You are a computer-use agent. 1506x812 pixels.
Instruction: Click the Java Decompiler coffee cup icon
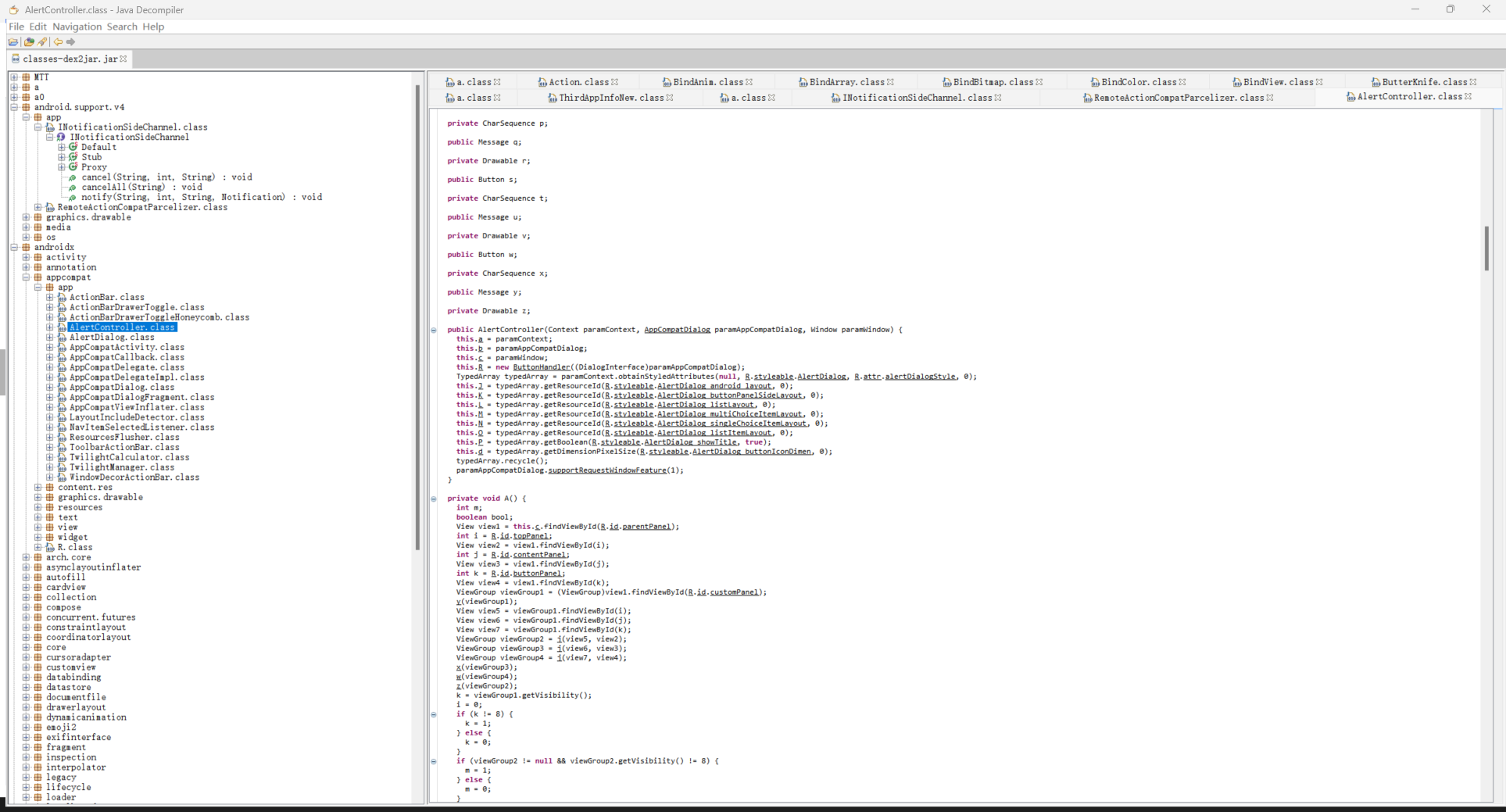(13, 10)
